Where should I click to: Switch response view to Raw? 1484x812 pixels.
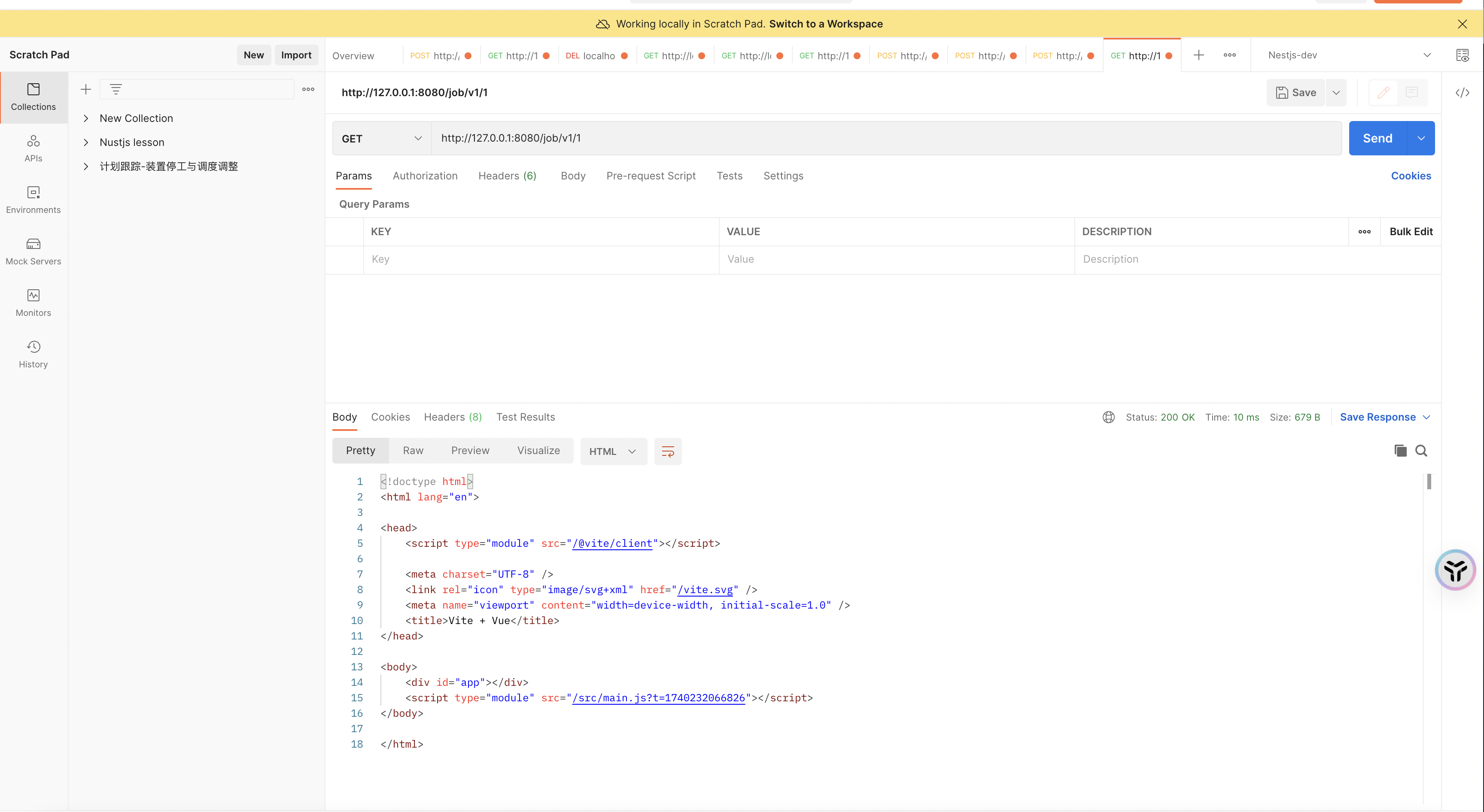(413, 451)
